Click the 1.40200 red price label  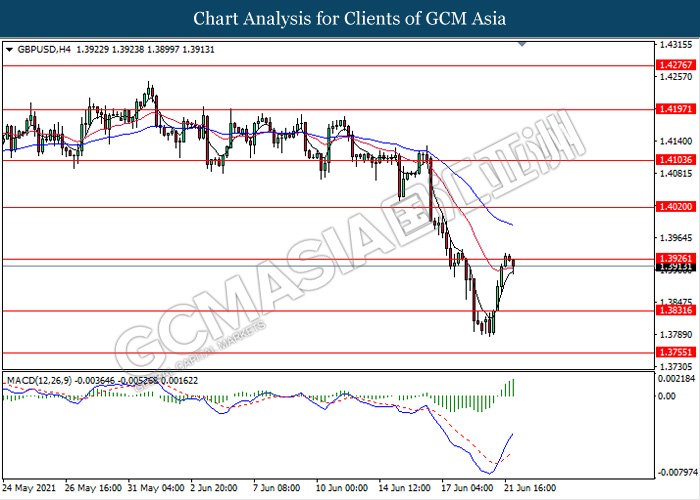(x=676, y=207)
